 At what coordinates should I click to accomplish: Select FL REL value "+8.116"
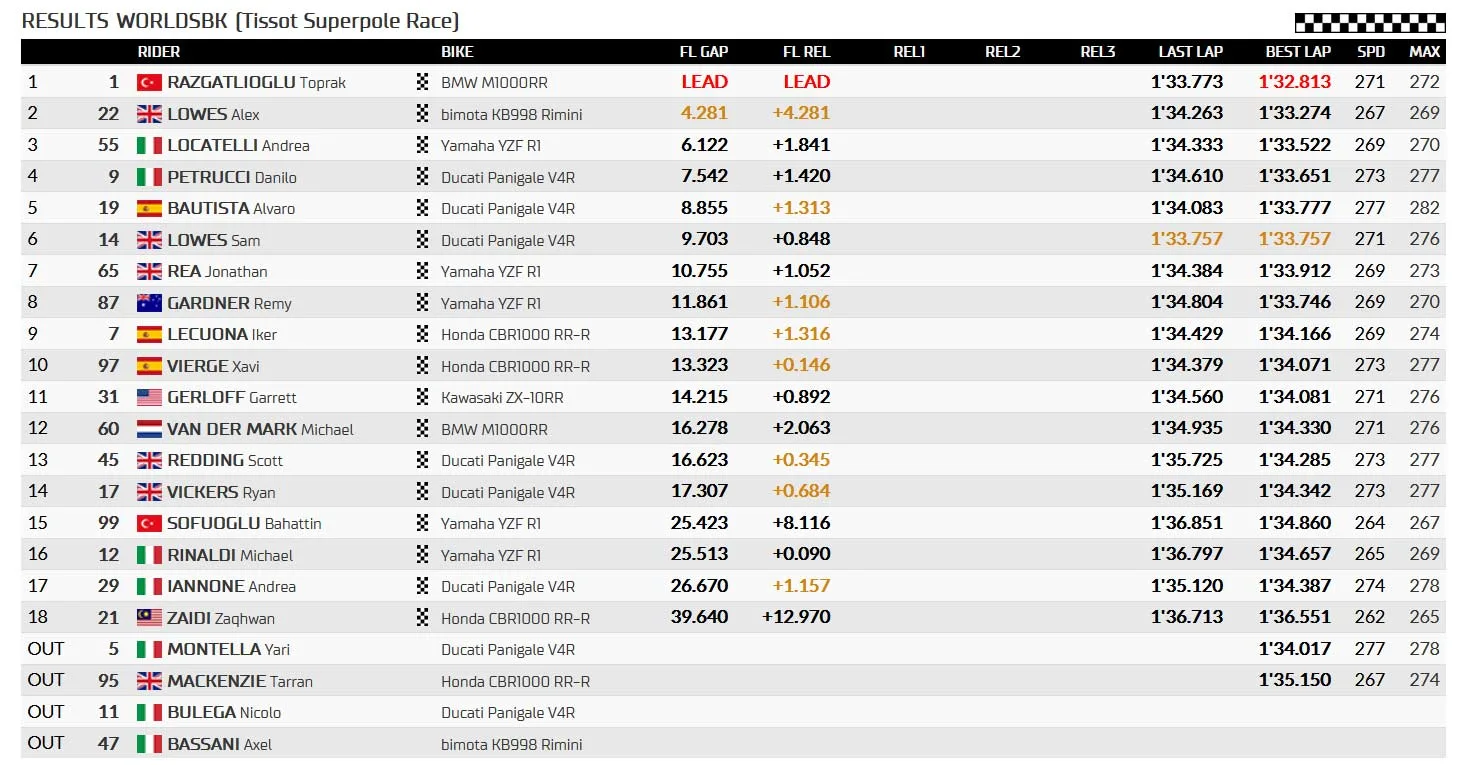(x=801, y=523)
